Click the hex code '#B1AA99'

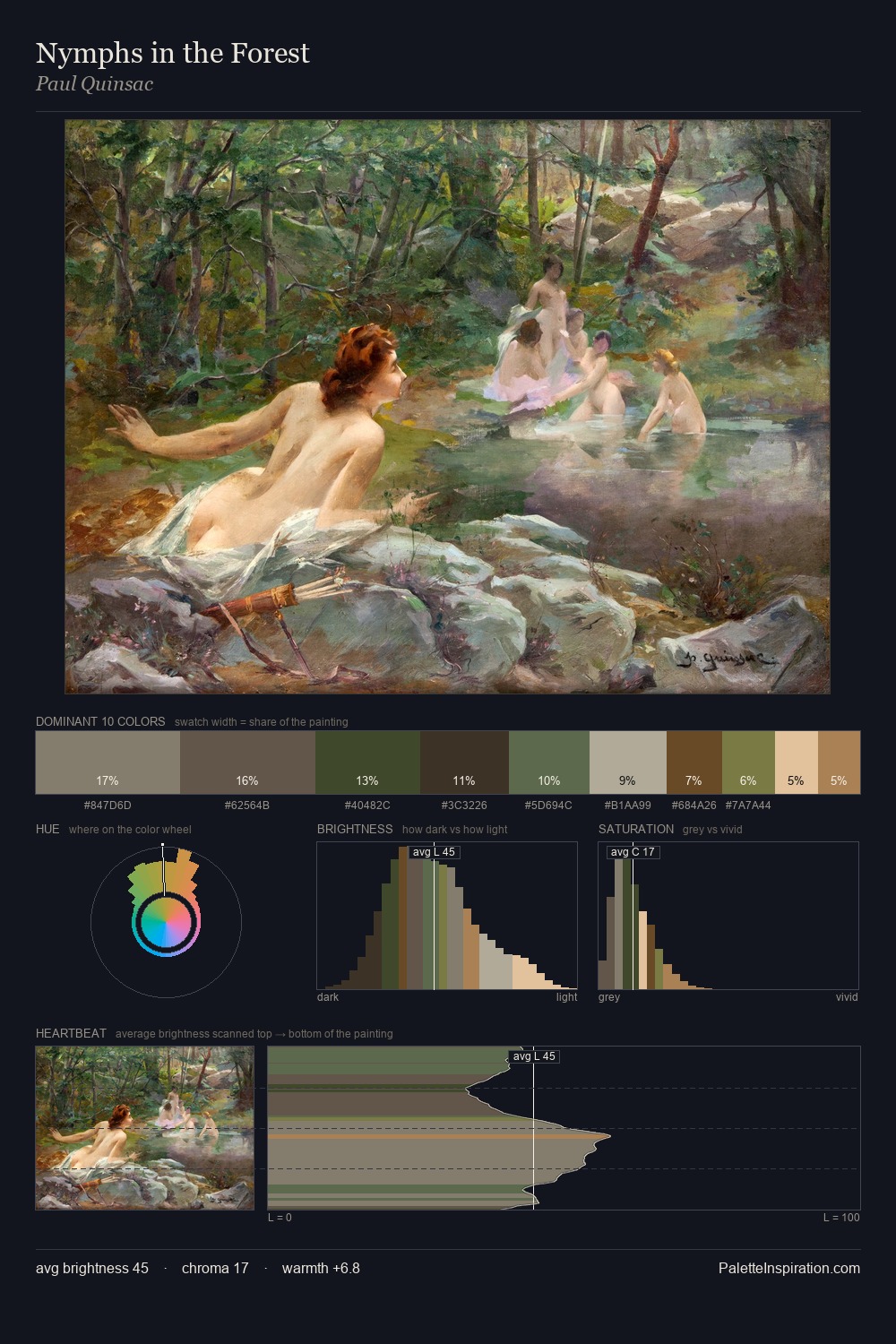(x=628, y=806)
